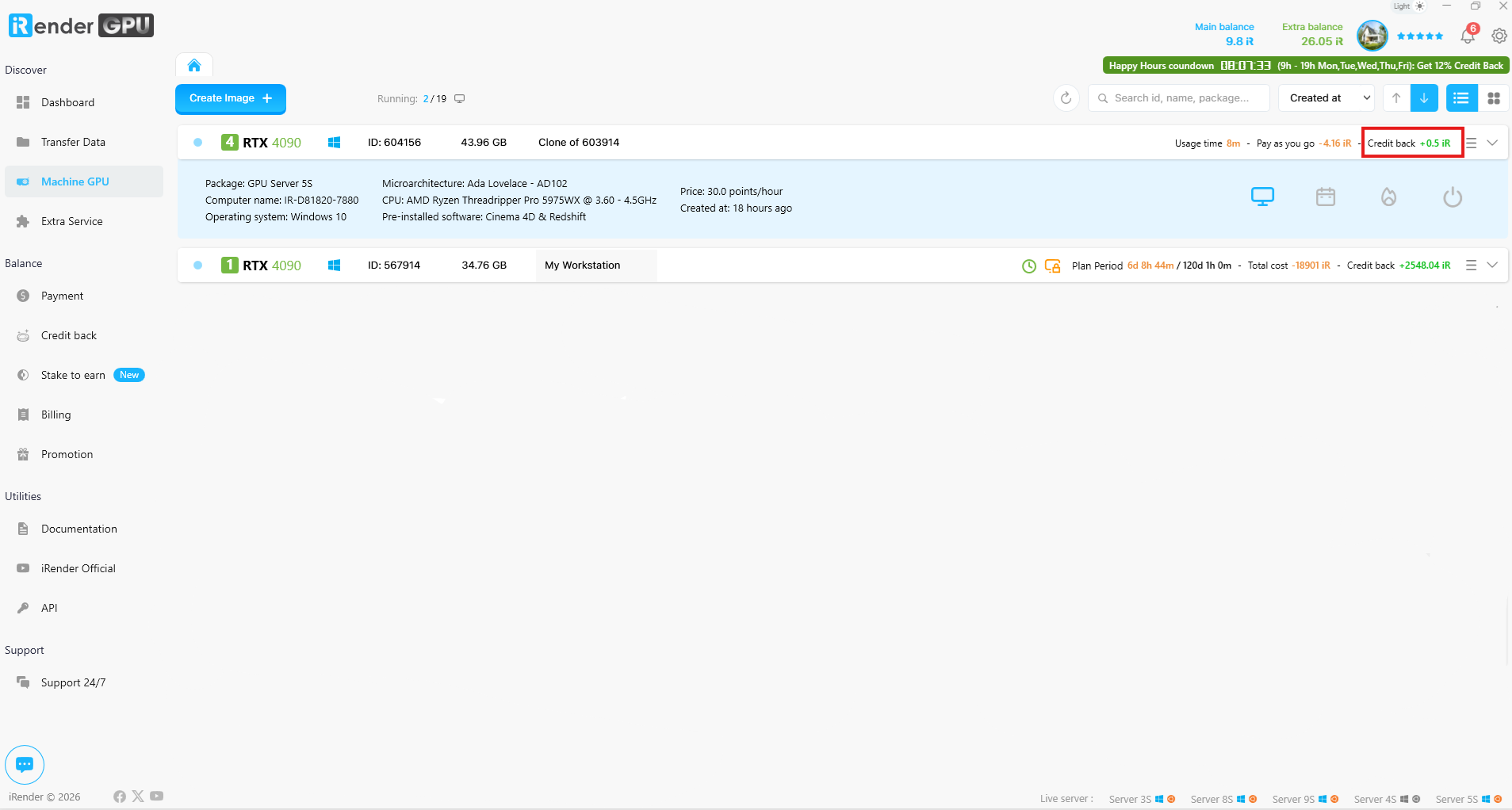
Task: Open the live chat bubble icon
Action: 25,764
